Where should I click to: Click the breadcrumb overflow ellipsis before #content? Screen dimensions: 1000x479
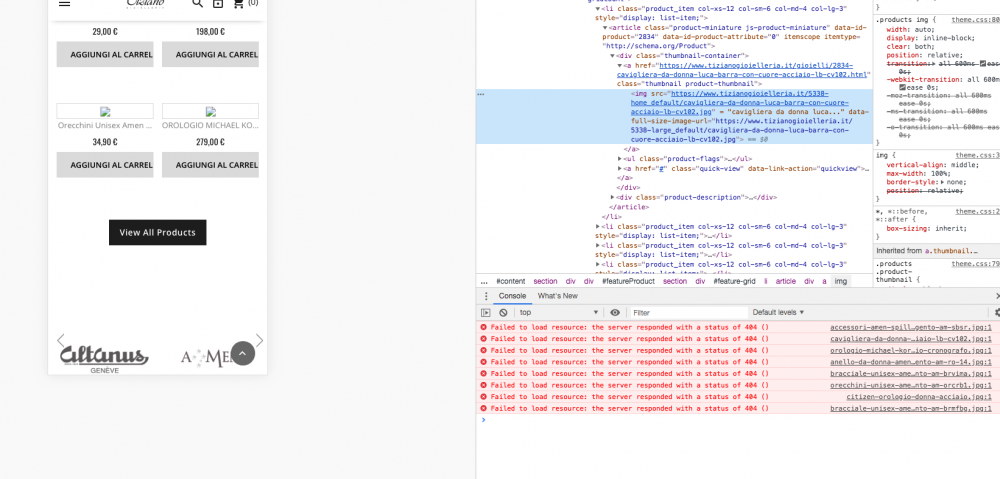pyautogui.click(x=484, y=281)
